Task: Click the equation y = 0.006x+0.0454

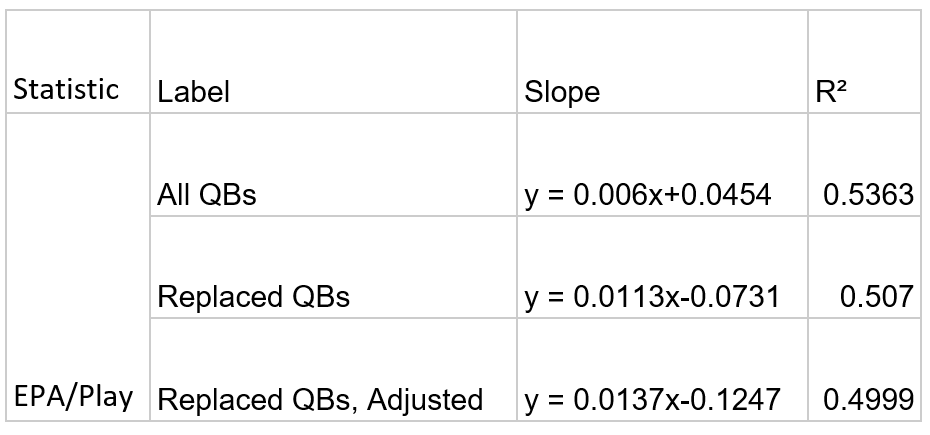Action: tap(647, 194)
